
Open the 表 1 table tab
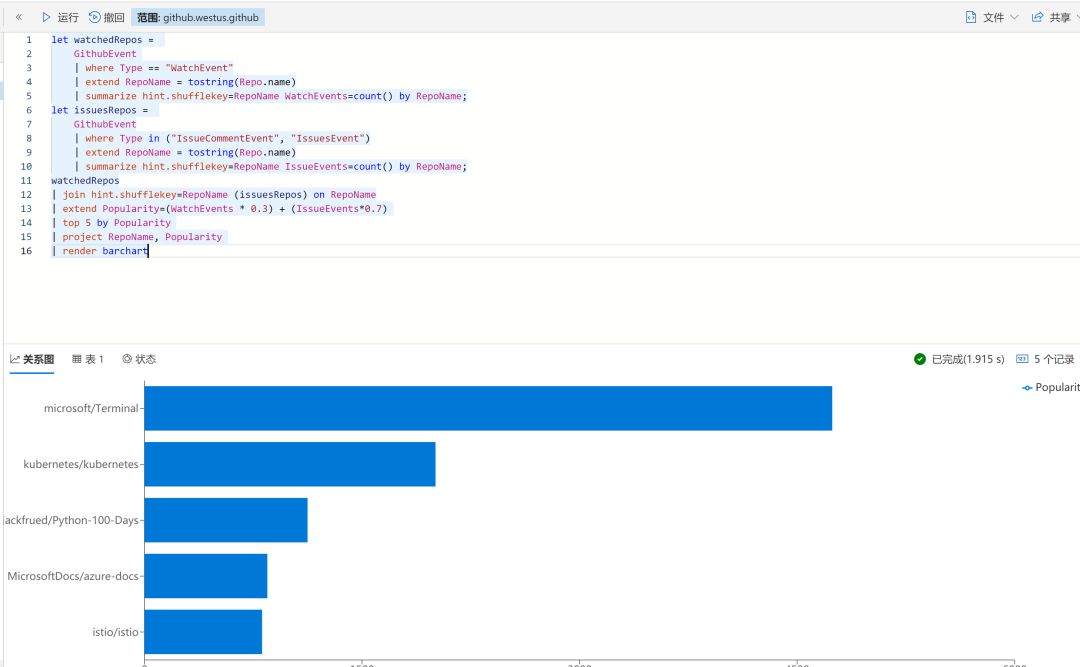point(88,359)
